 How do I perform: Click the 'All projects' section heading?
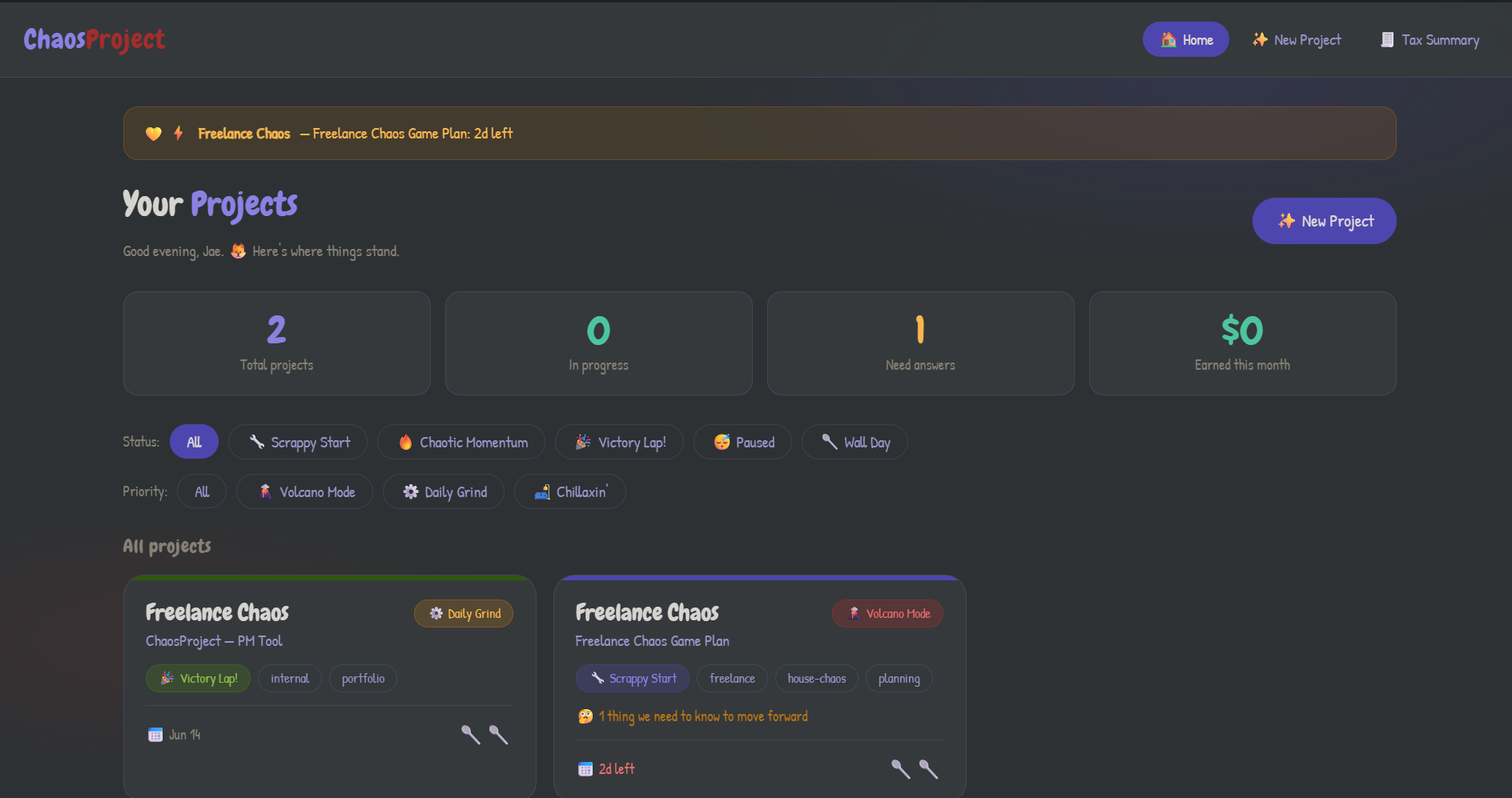[x=167, y=547]
